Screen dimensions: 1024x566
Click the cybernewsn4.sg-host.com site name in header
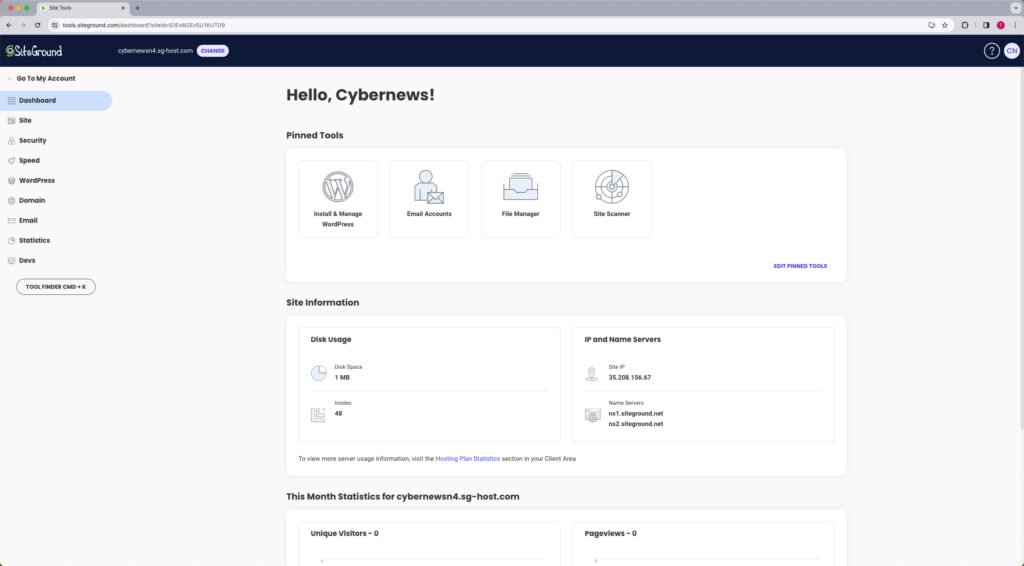pos(155,51)
